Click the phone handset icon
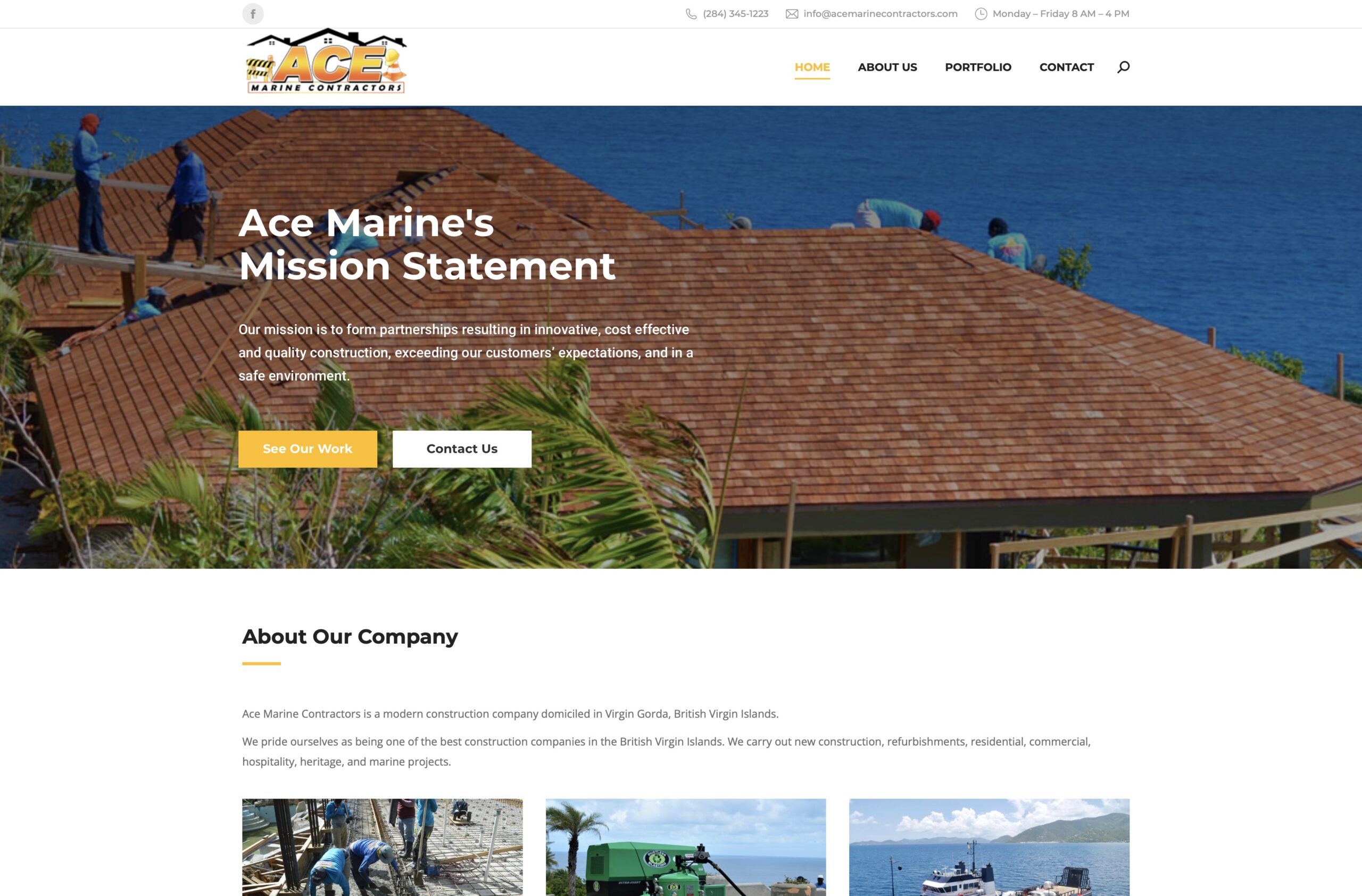The height and width of the screenshot is (896, 1362). click(x=691, y=14)
